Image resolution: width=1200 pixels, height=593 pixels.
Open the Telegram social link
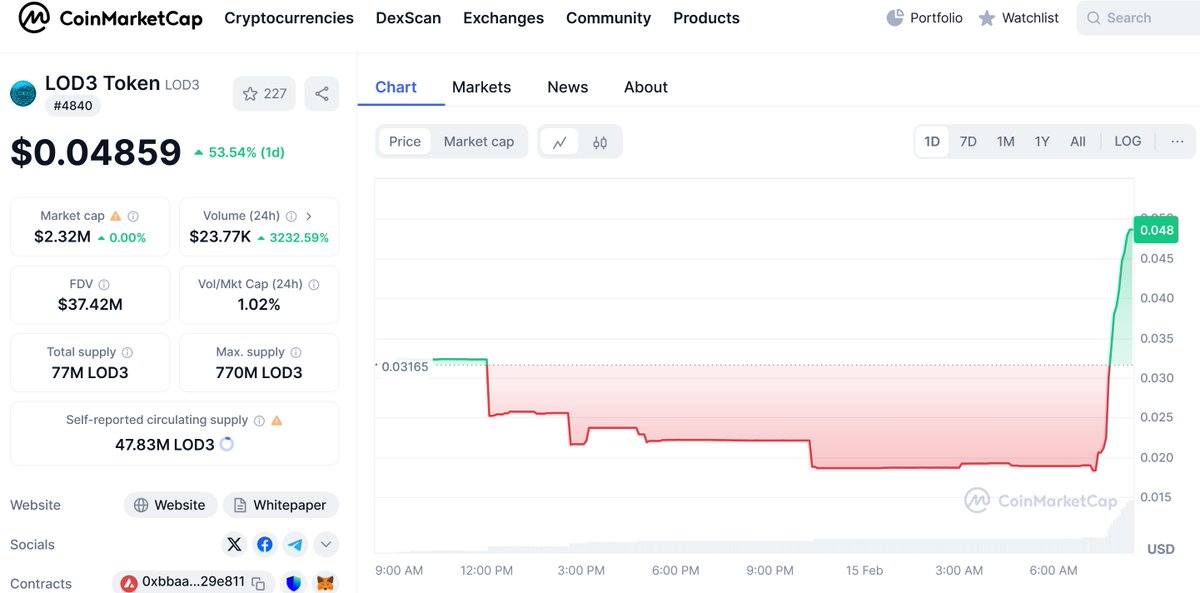(294, 545)
